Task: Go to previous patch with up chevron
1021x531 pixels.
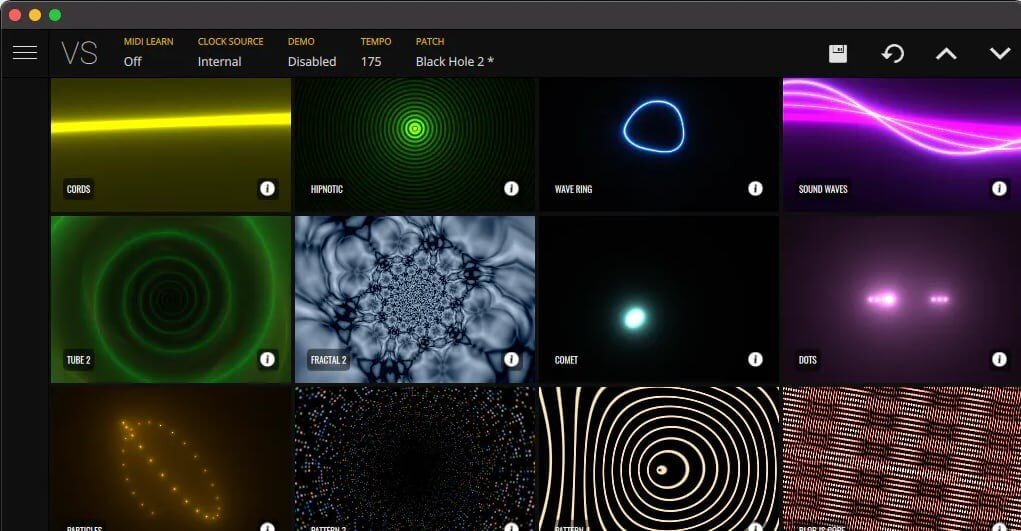Action: click(946, 54)
